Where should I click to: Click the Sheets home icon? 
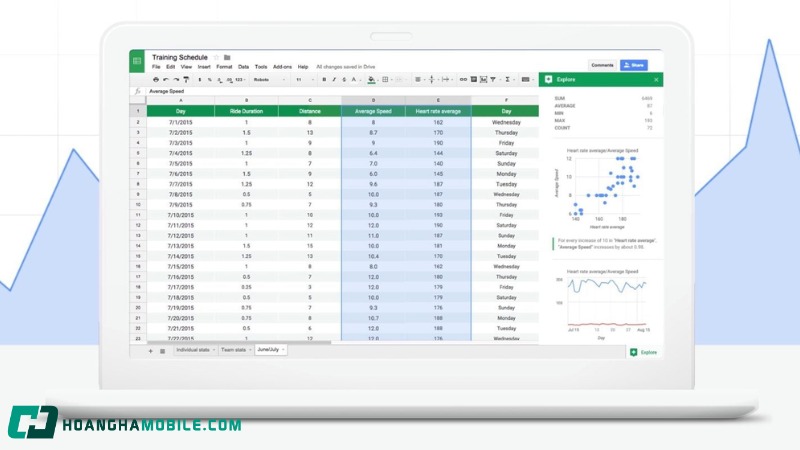click(x=137, y=61)
